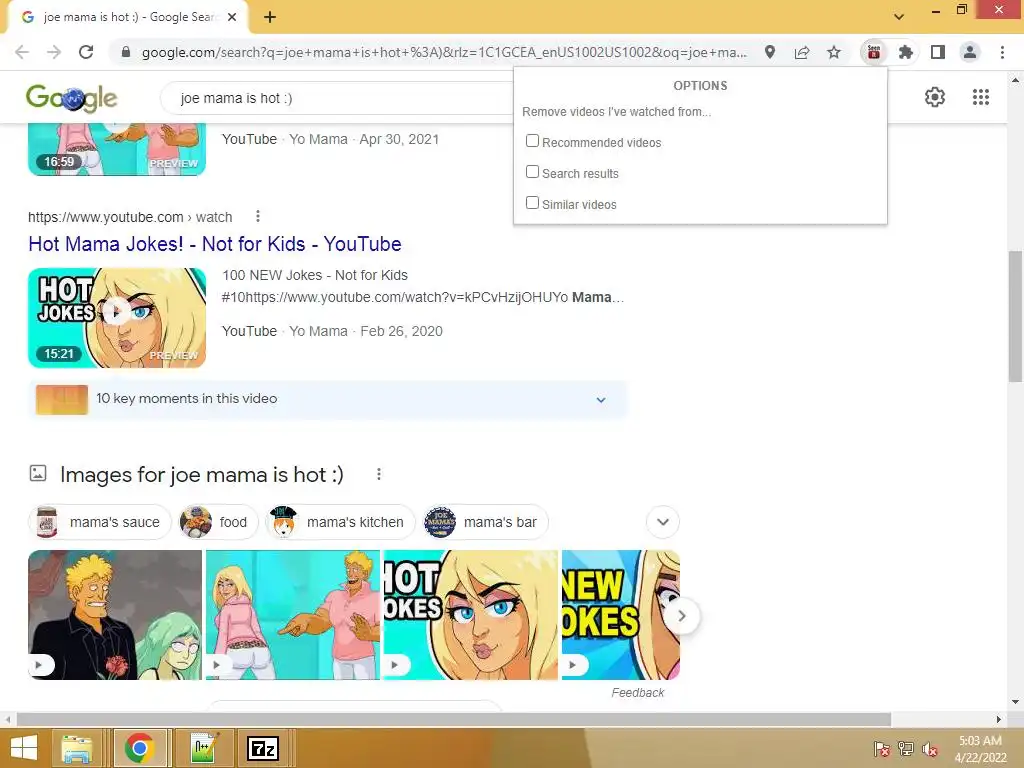Image resolution: width=1024 pixels, height=768 pixels.
Task: Click the share page icon
Action: point(802,52)
